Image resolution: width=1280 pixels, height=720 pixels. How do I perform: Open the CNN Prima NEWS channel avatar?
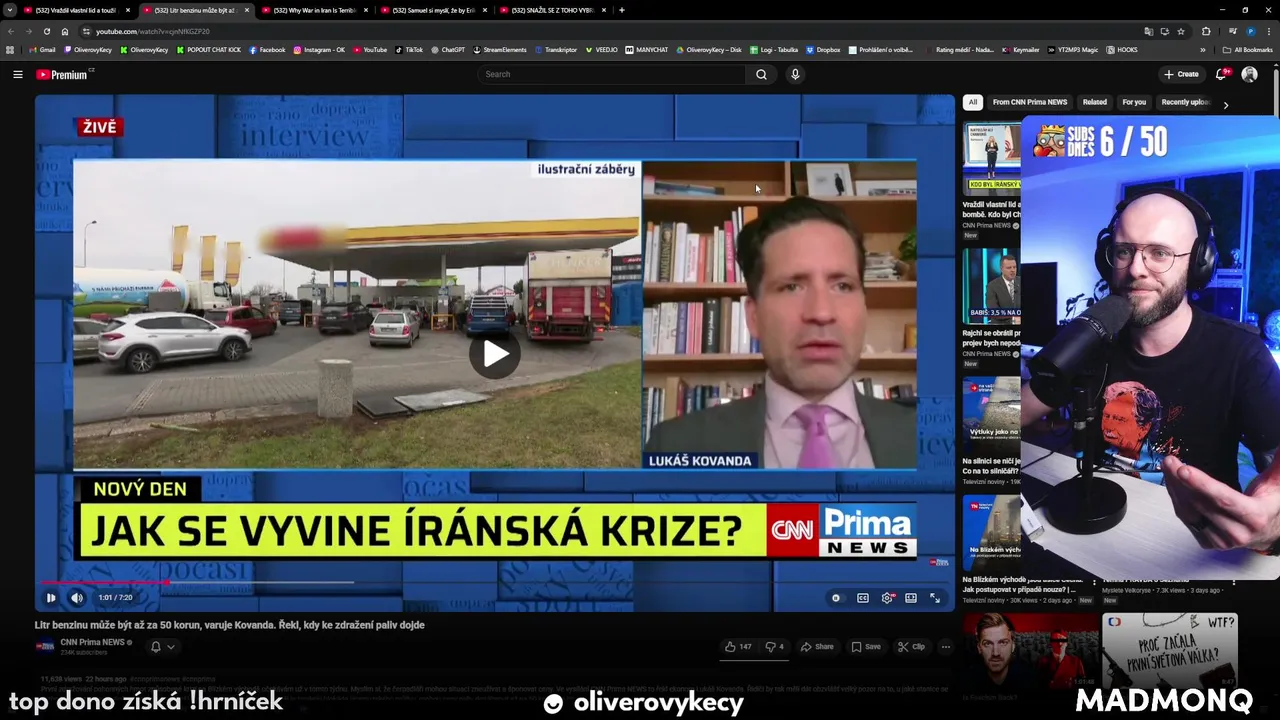click(x=45, y=646)
